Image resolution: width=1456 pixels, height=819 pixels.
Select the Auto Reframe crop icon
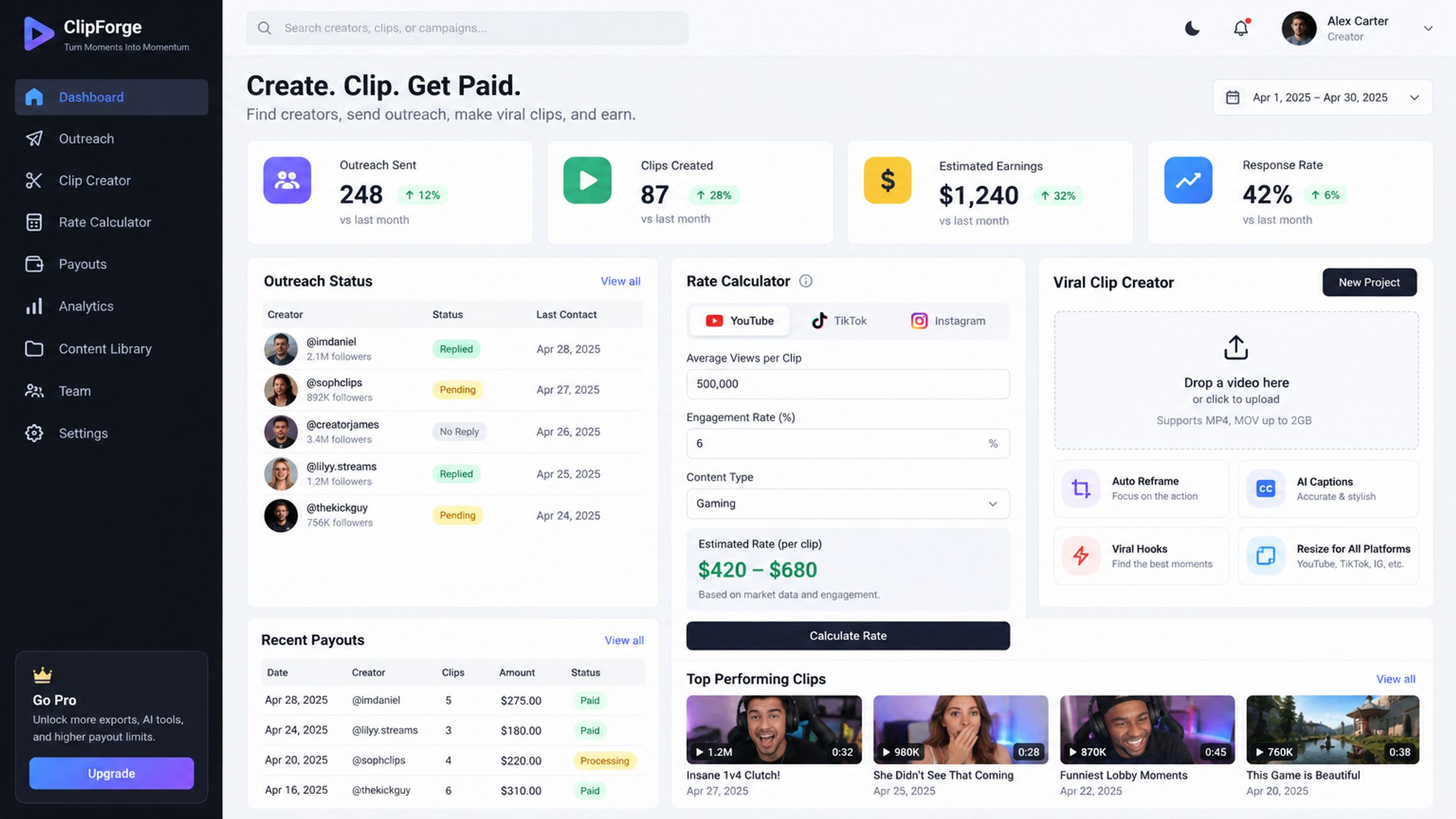(1081, 489)
